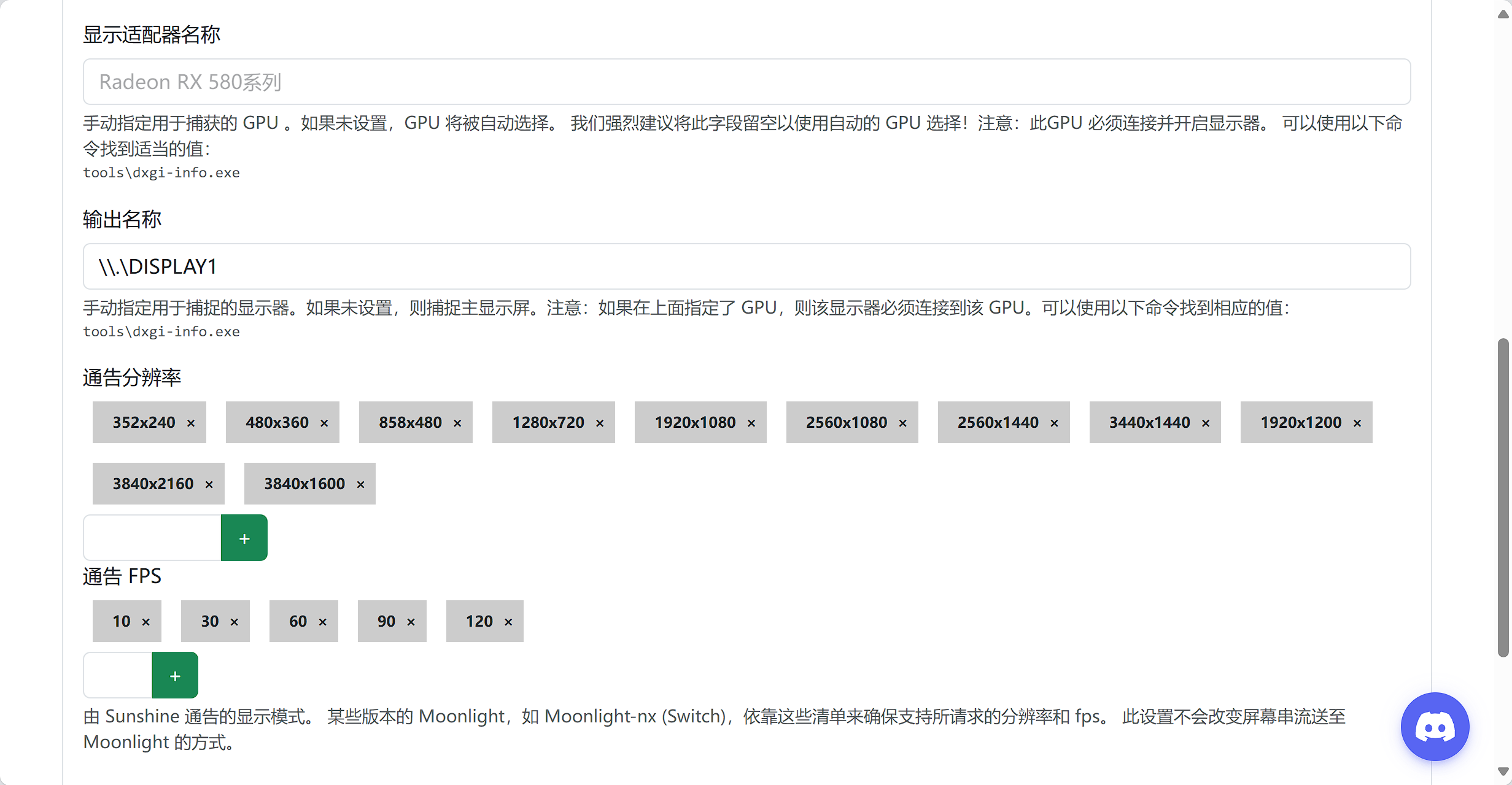This screenshot has height=785, width=1512.
Task: Remove the 480x360 resolution tag
Action: pos(324,423)
